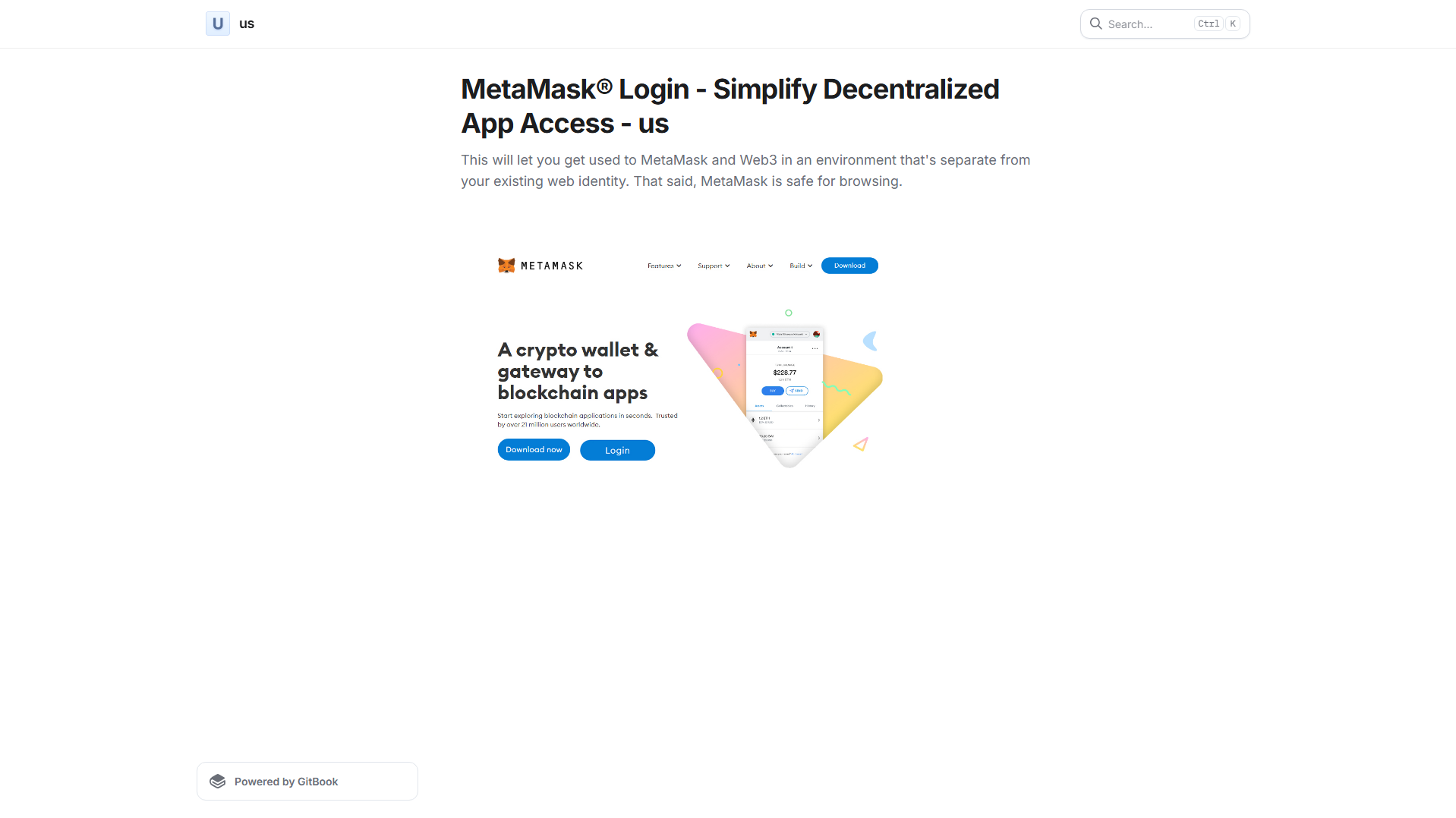
Task: Click the Ctrl shortcut key badge
Action: (x=1208, y=24)
